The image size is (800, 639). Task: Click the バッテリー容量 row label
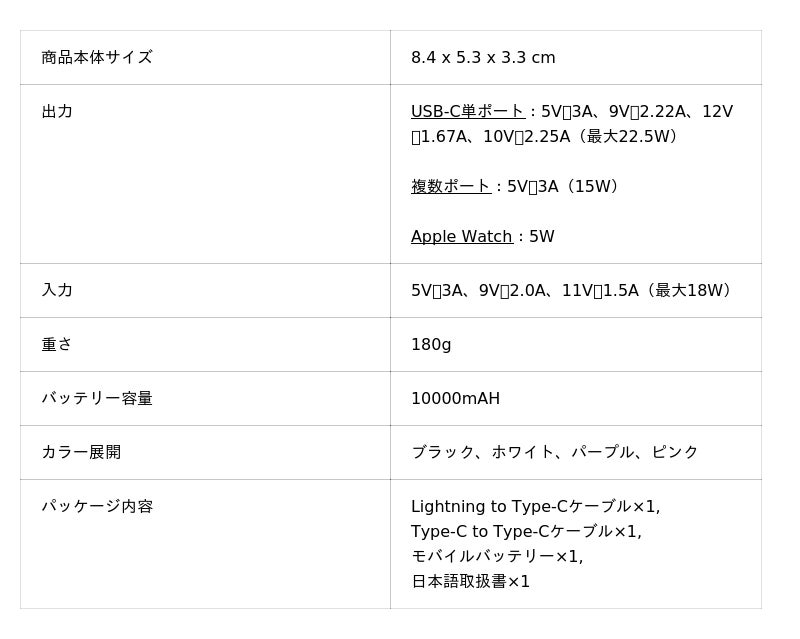click(97, 398)
